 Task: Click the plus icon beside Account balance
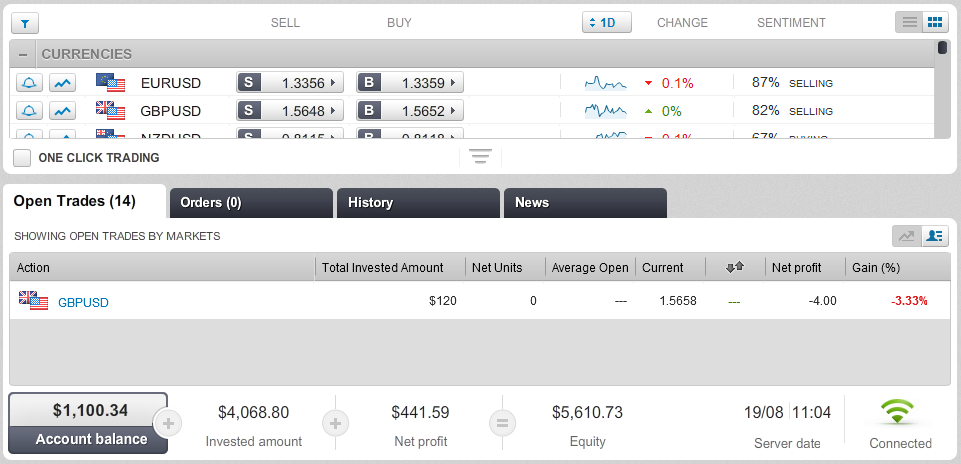coord(169,423)
